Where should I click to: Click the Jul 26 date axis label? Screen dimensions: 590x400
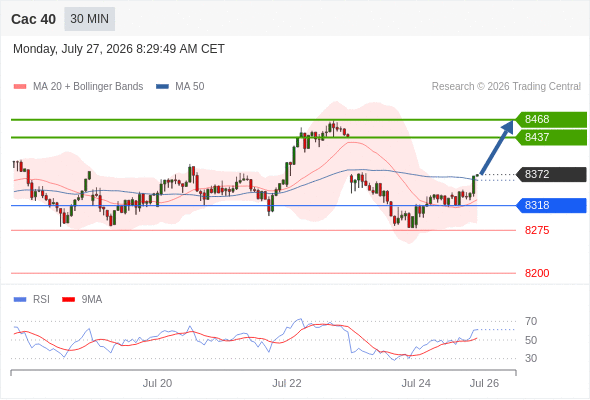click(x=484, y=383)
